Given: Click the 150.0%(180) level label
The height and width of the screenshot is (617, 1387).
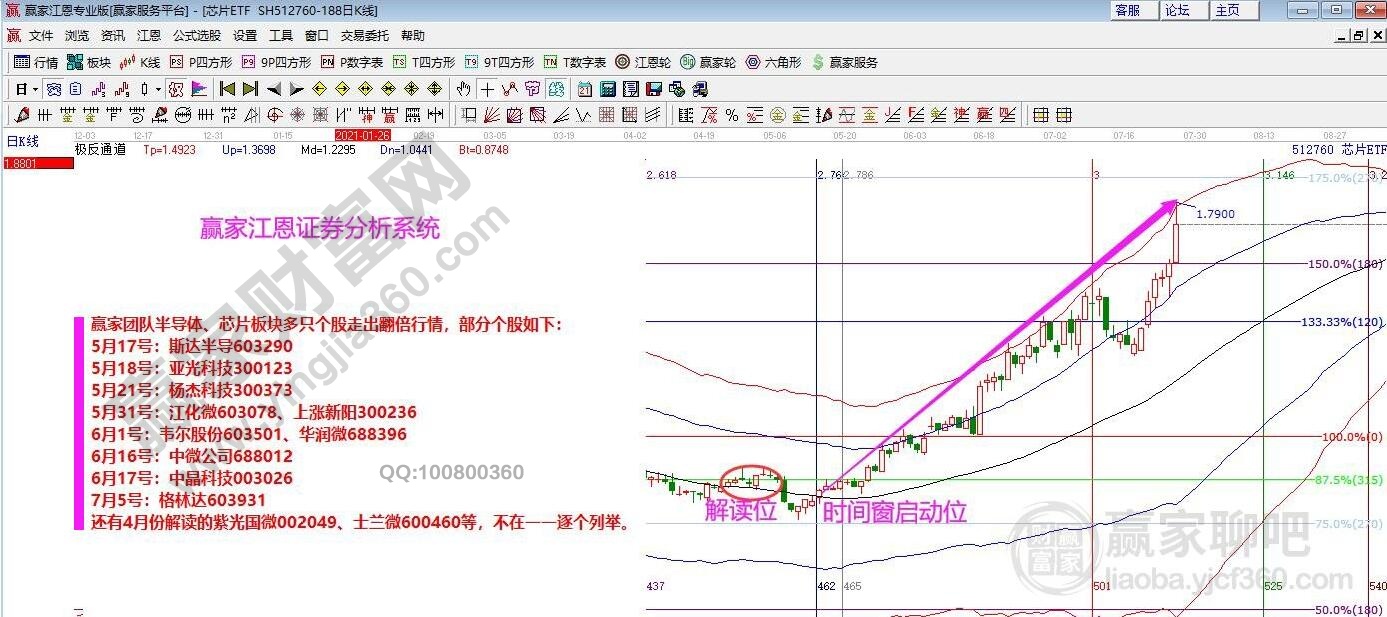Looking at the screenshot, I should click(x=1346, y=264).
